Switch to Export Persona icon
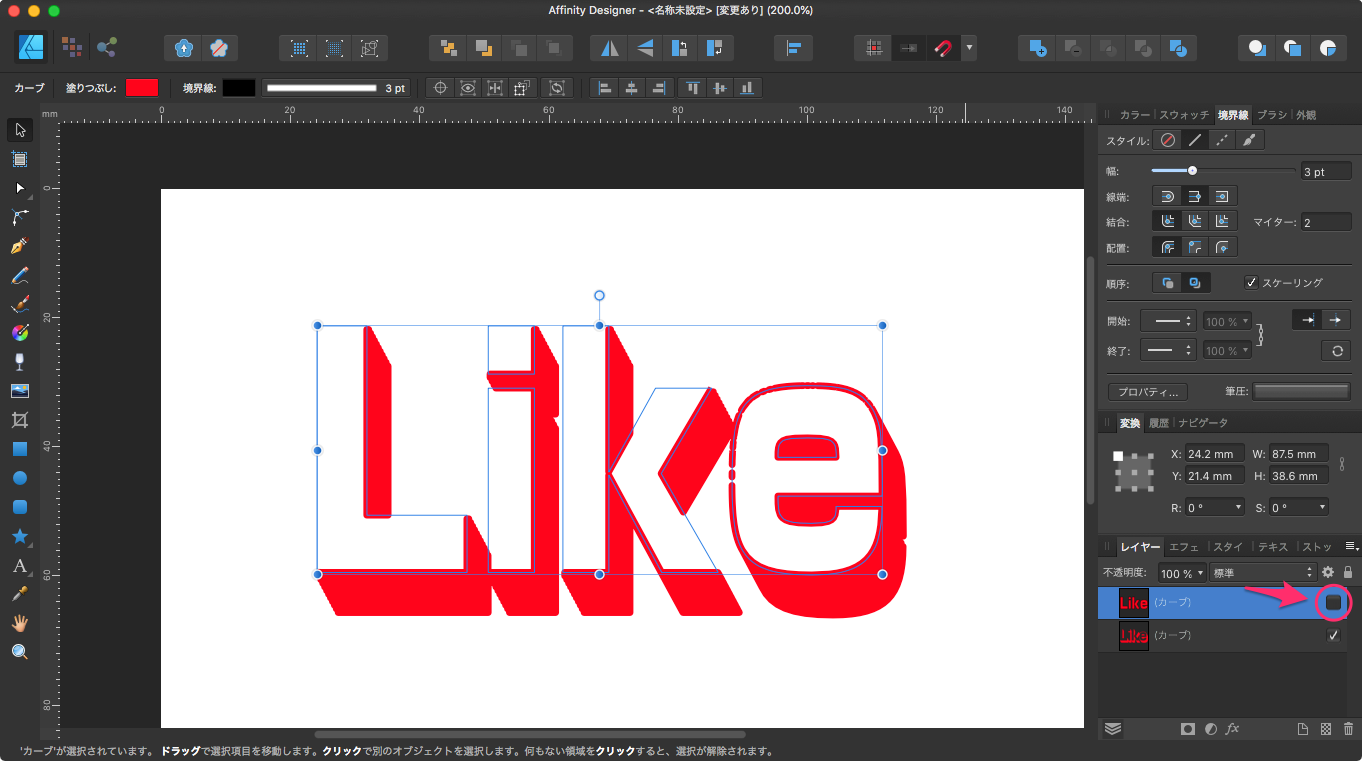 coord(107,47)
